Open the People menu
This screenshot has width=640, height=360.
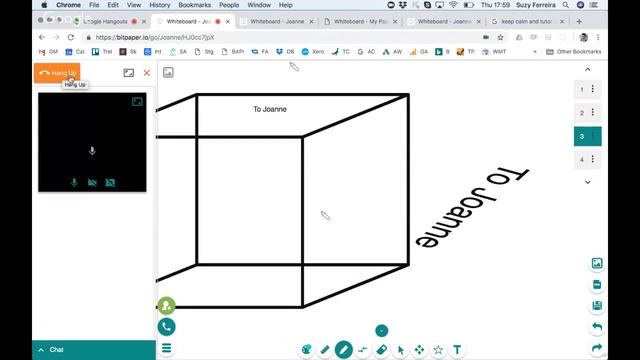(x=229, y=5)
